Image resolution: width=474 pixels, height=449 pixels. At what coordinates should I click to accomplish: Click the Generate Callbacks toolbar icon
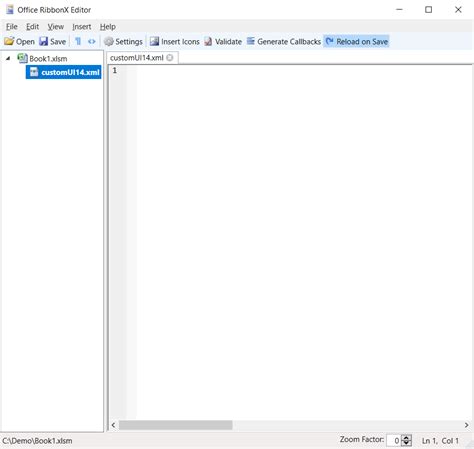point(251,41)
